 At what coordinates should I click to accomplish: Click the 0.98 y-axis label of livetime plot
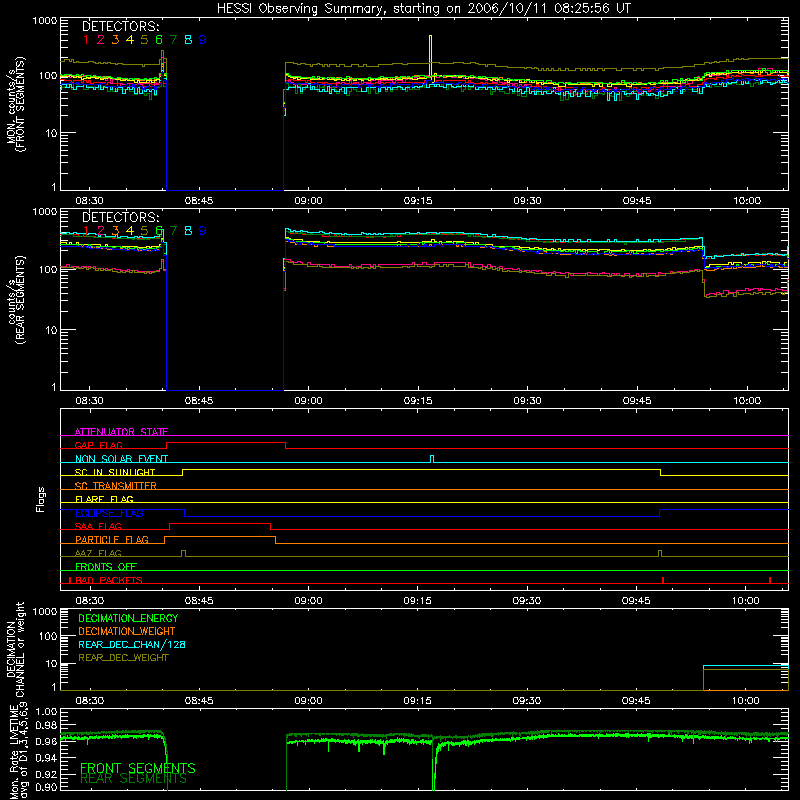[x=46, y=726]
